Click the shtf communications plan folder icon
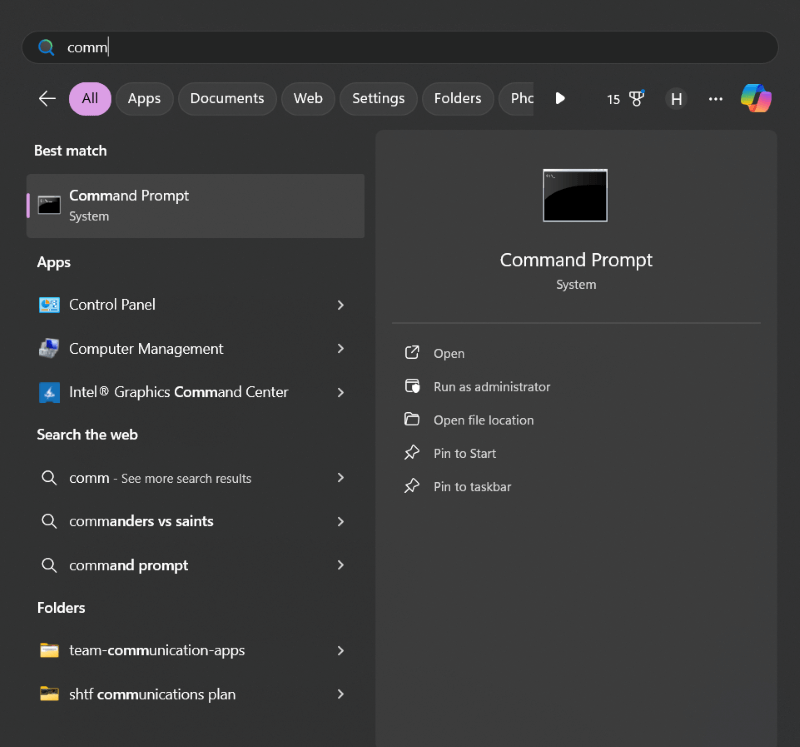 click(49, 694)
